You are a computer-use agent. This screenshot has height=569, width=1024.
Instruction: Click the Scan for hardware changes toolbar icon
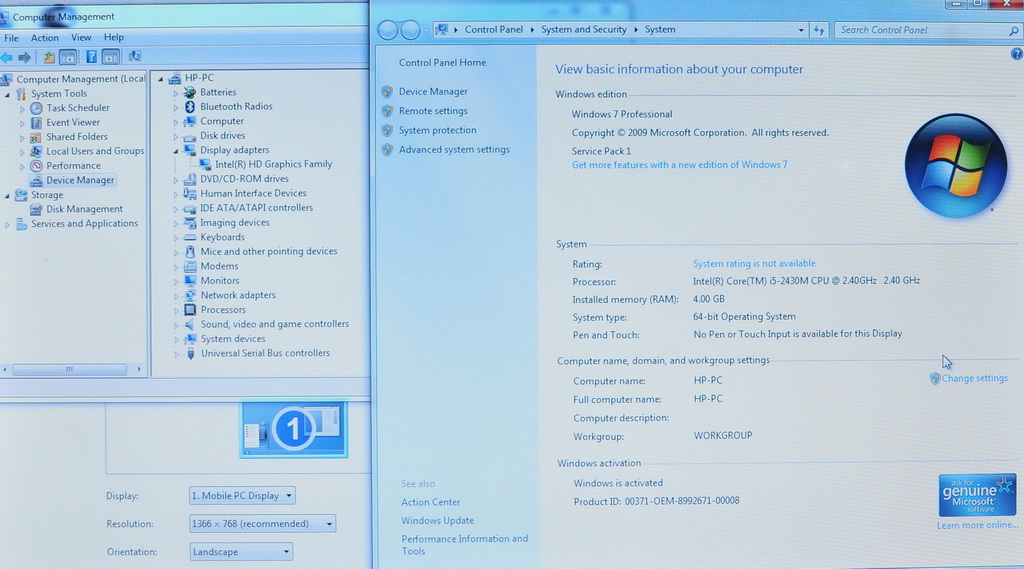135,56
